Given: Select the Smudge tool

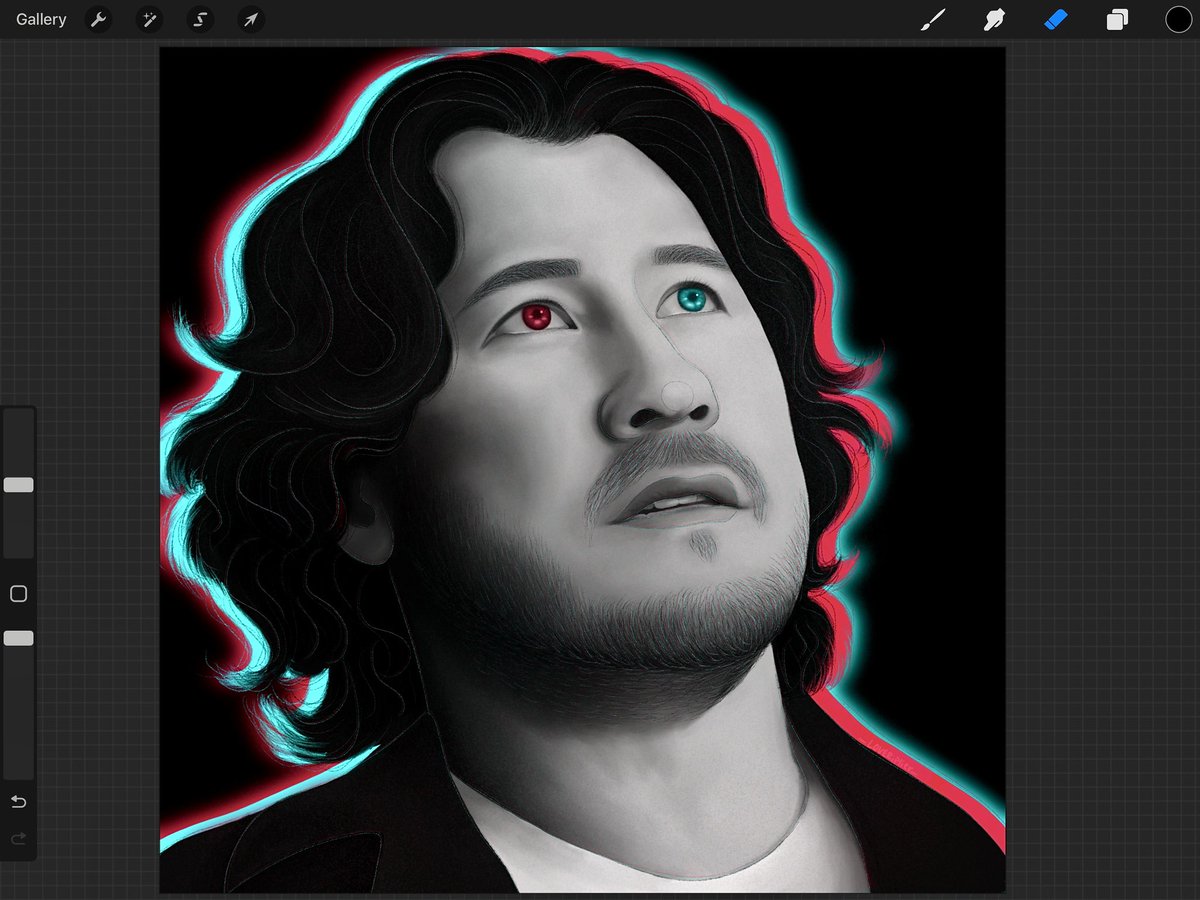Looking at the screenshot, I should (994, 19).
